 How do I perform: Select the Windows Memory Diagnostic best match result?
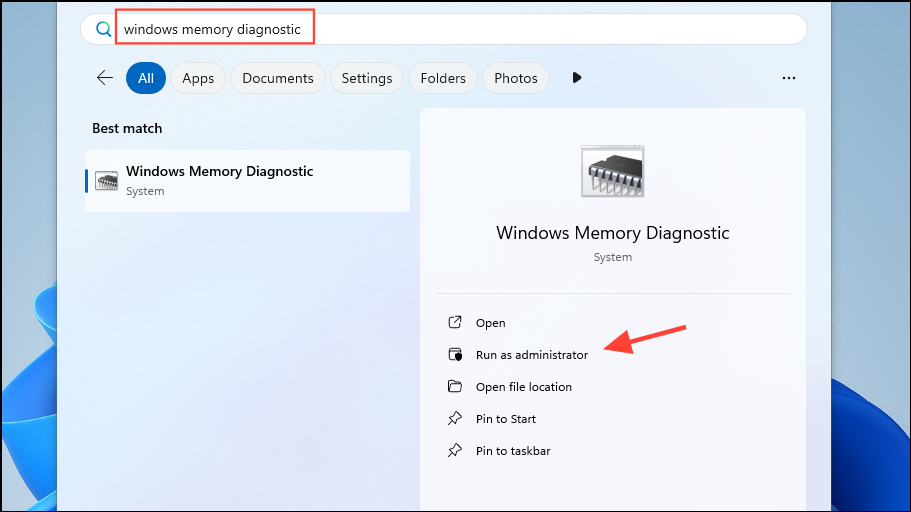tap(248, 181)
